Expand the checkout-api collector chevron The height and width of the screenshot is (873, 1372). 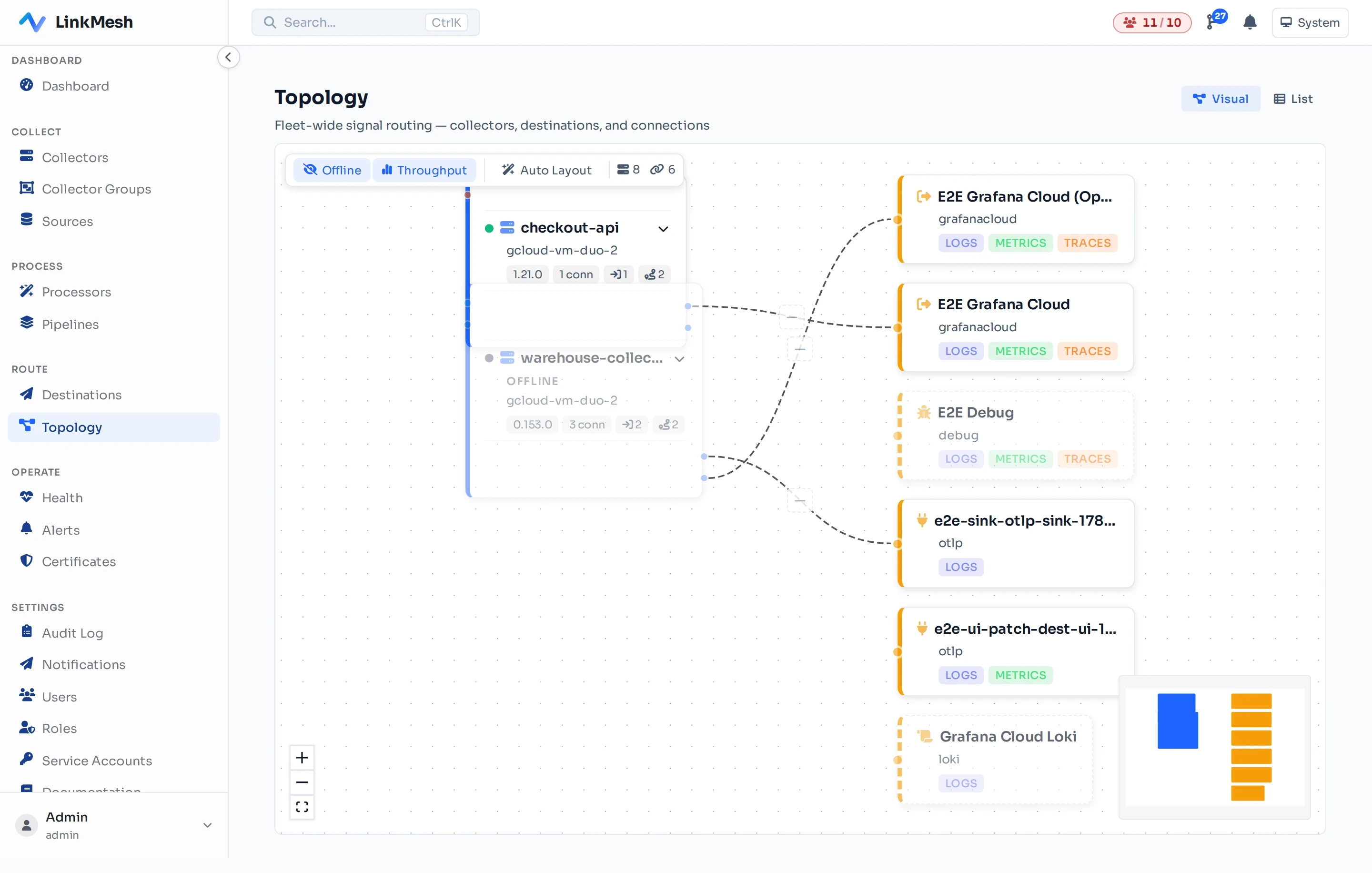(x=663, y=229)
